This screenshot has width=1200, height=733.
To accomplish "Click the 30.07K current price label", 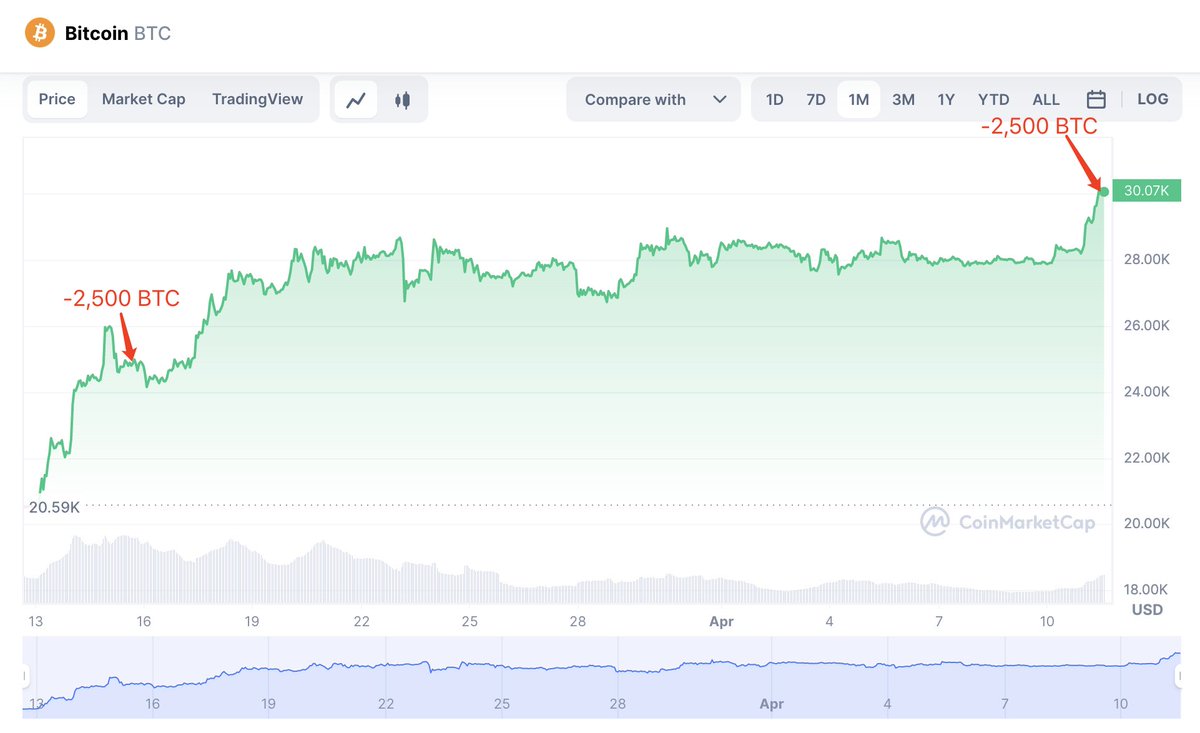I will [1146, 191].
